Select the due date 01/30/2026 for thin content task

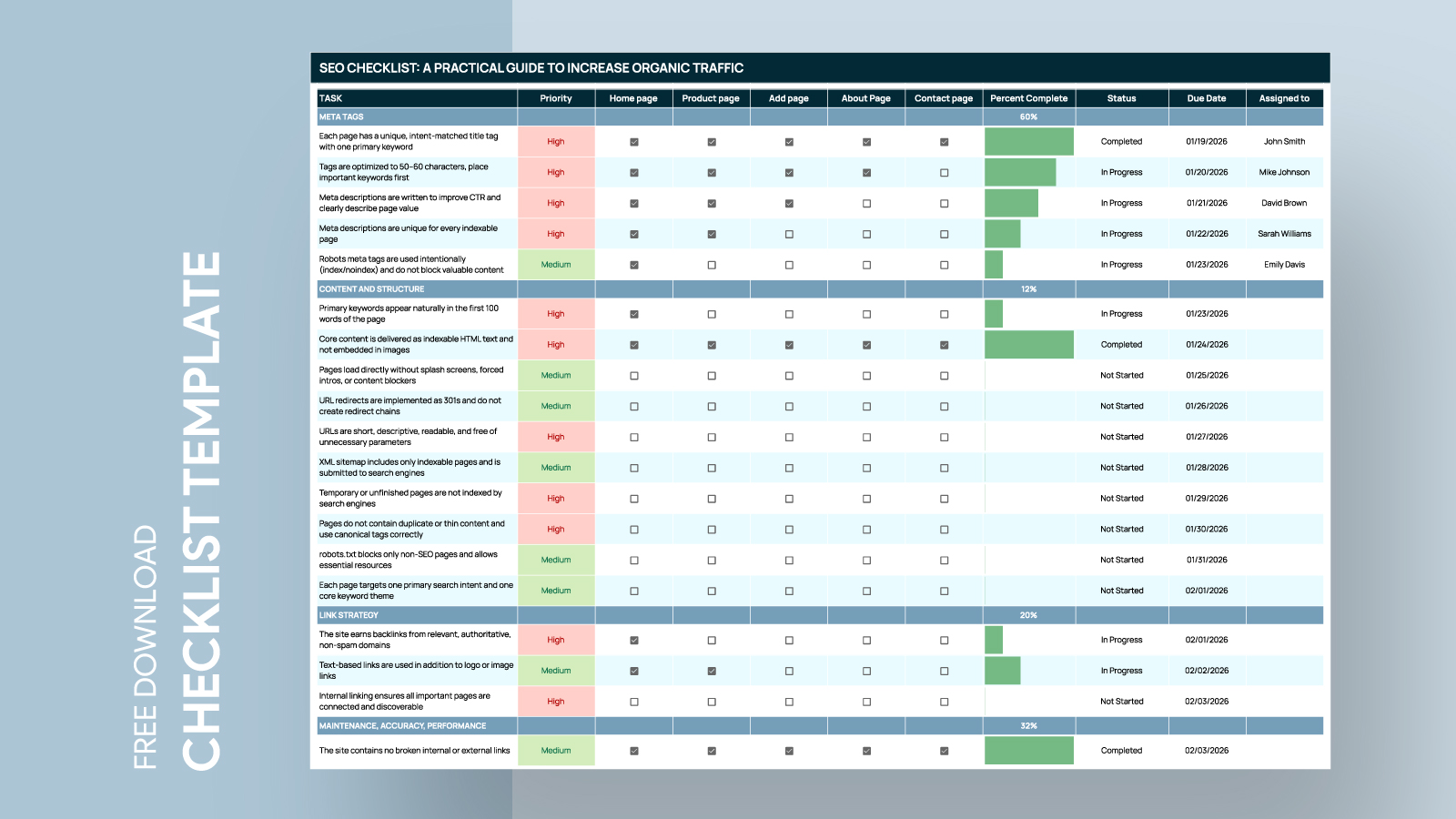tap(1206, 529)
